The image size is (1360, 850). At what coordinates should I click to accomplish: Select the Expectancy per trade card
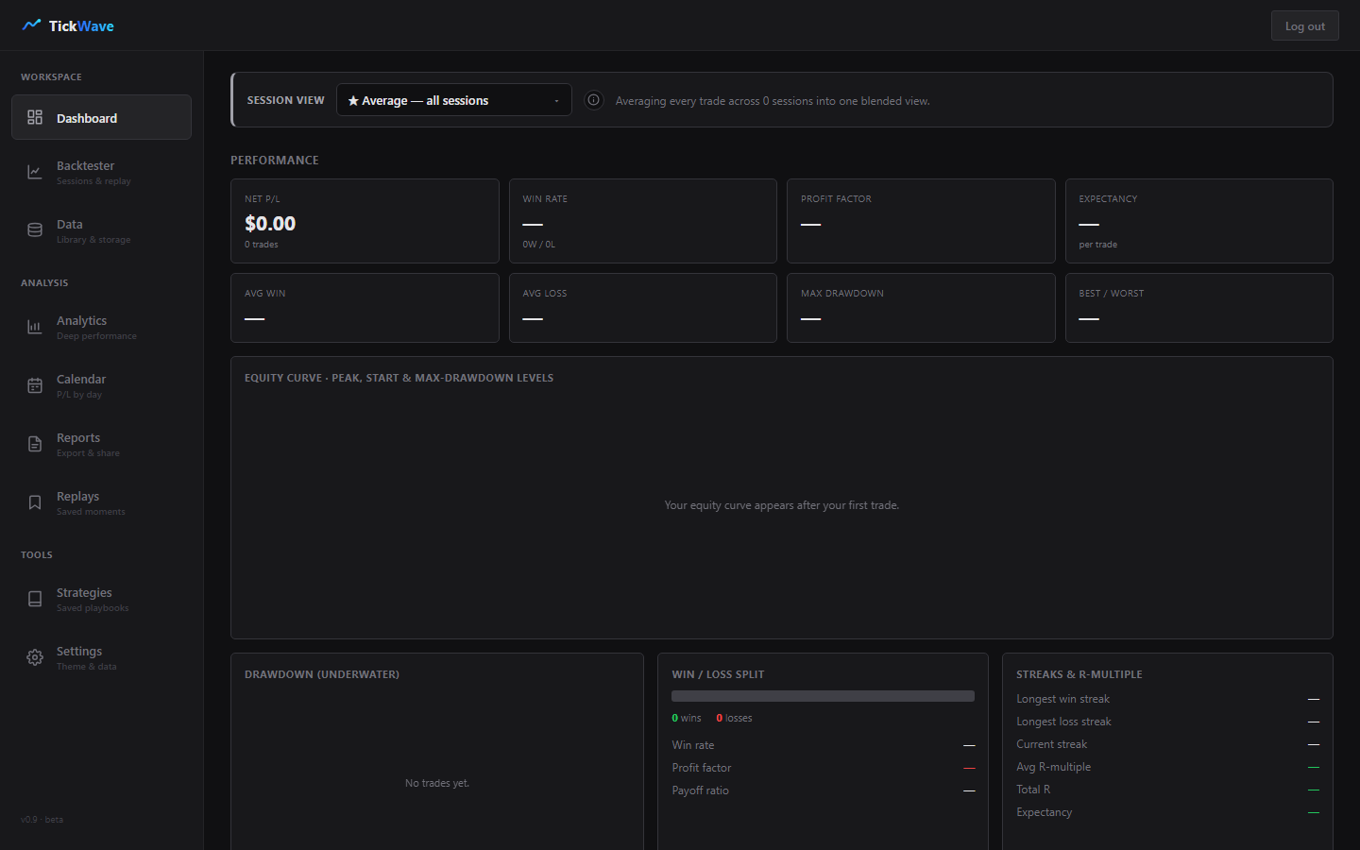pos(1199,221)
